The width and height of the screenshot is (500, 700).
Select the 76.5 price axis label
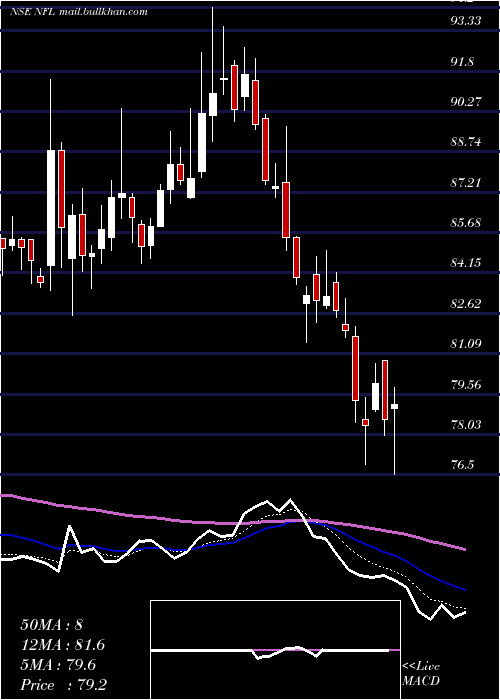[462, 465]
